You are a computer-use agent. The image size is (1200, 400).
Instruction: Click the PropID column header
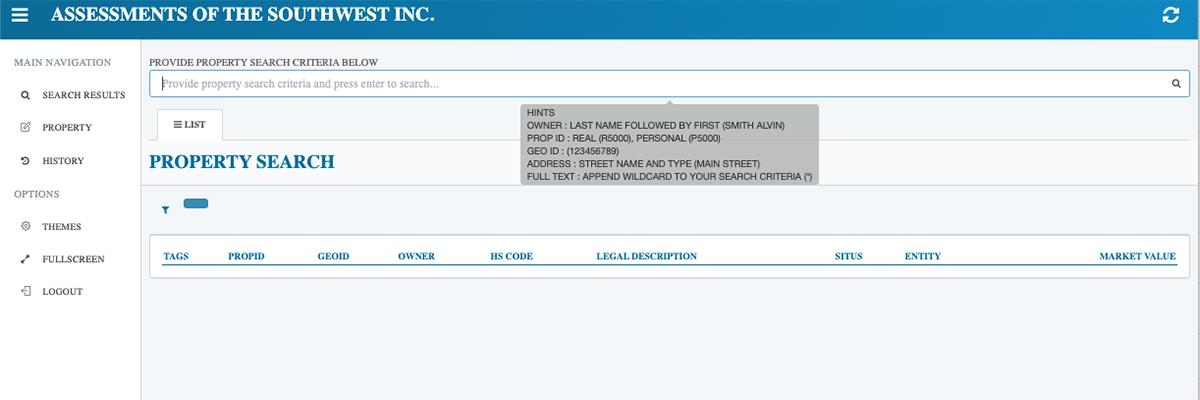pos(246,257)
